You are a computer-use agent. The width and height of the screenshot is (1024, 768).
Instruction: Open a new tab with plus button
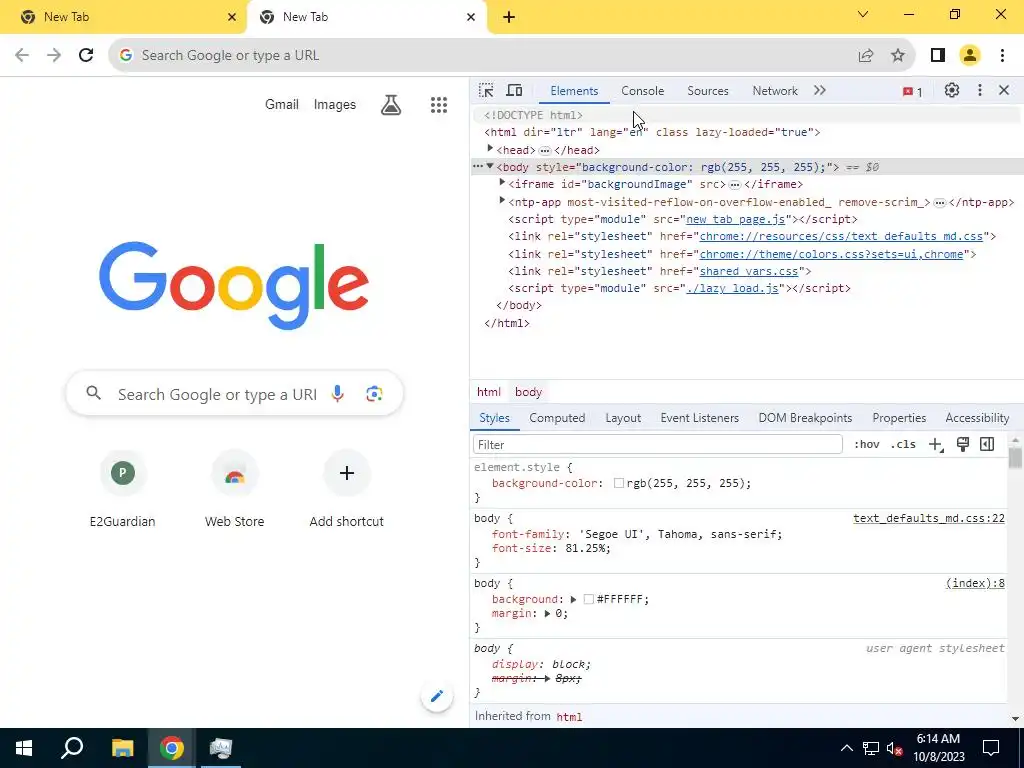(x=509, y=18)
